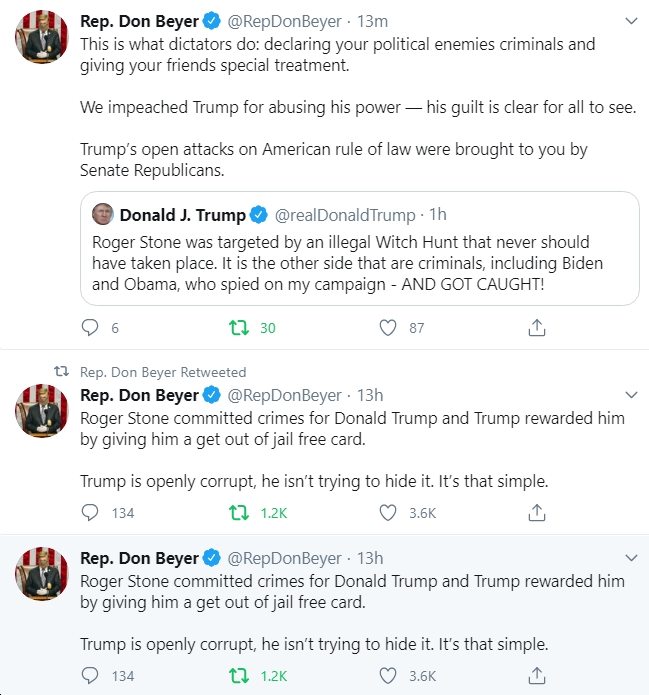The image size is (649, 695).
Task: Reply to the 'dictators do' tweet
Action: pos(90,328)
